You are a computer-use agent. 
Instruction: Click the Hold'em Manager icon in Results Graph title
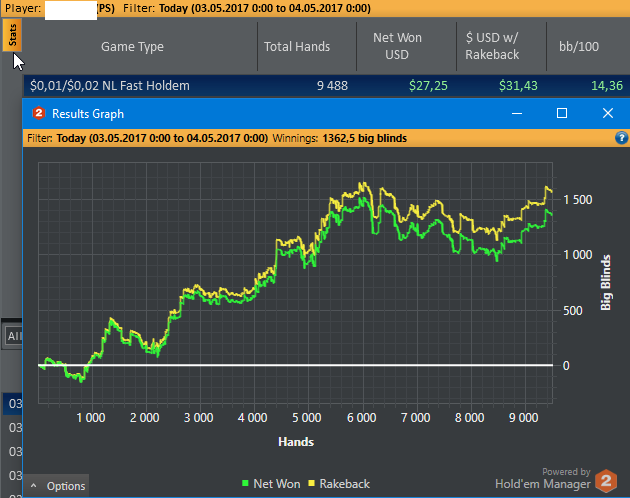[x=39, y=113]
